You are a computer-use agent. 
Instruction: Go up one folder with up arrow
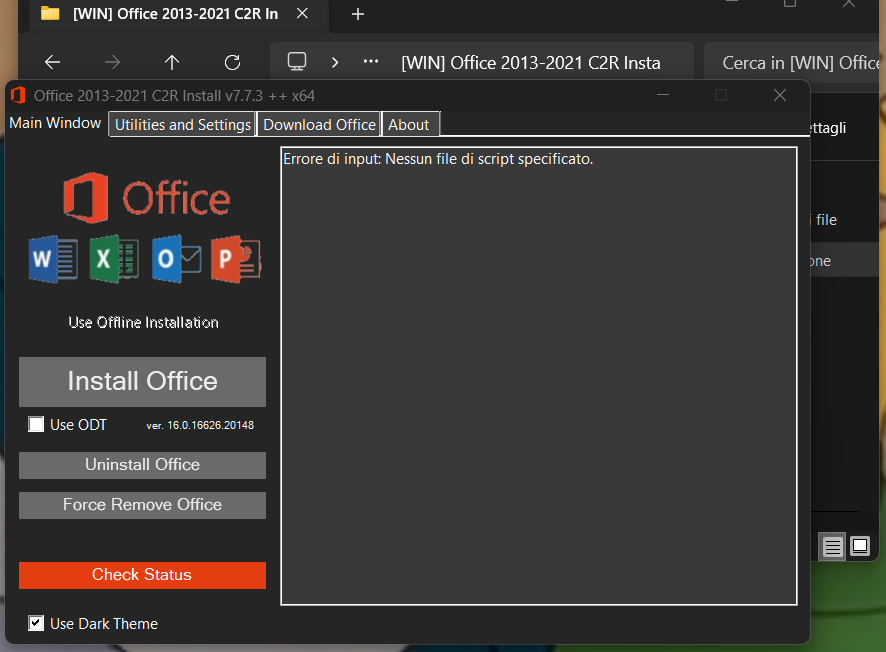172,62
